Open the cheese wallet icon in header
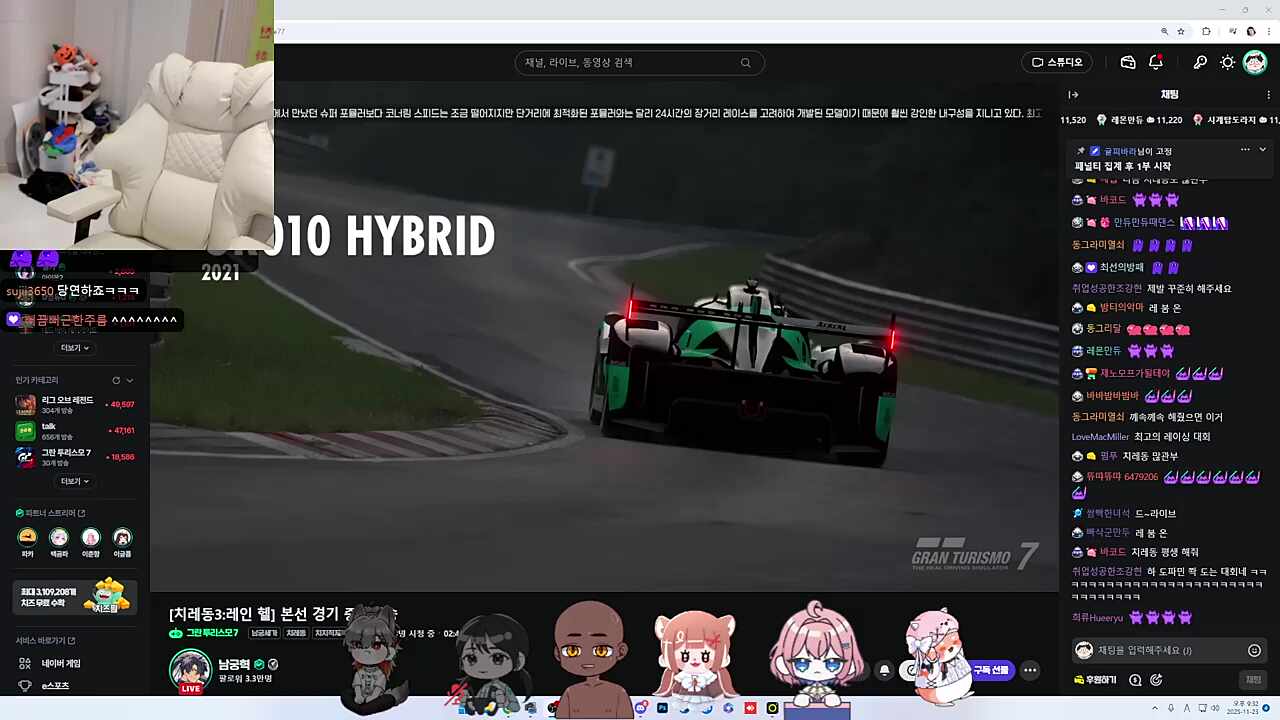 click(x=1128, y=62)
